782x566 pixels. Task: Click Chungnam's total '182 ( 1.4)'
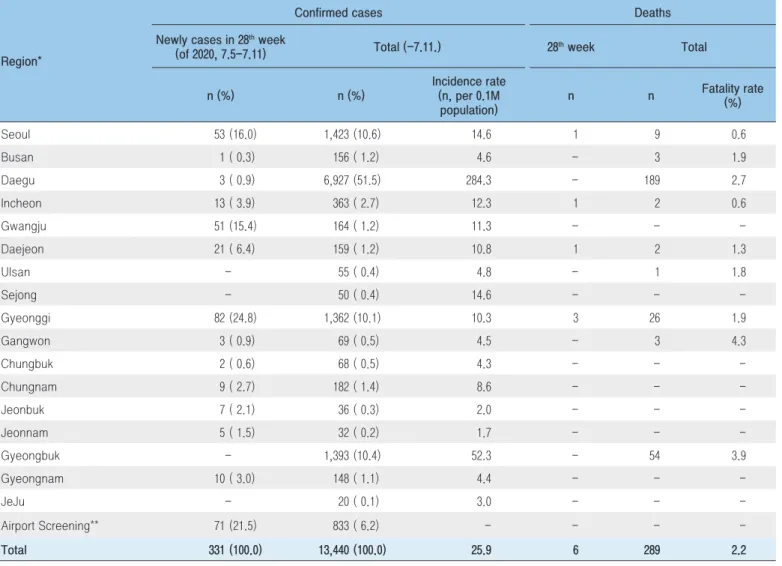(x=356, y=386)
